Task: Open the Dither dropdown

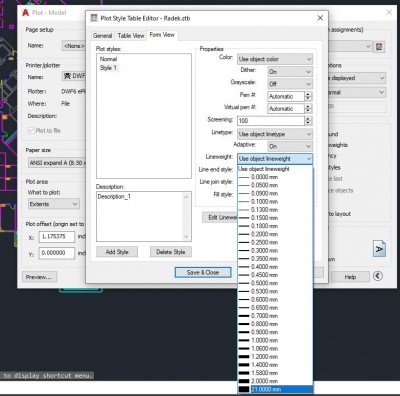Action: tap(290, 72)
